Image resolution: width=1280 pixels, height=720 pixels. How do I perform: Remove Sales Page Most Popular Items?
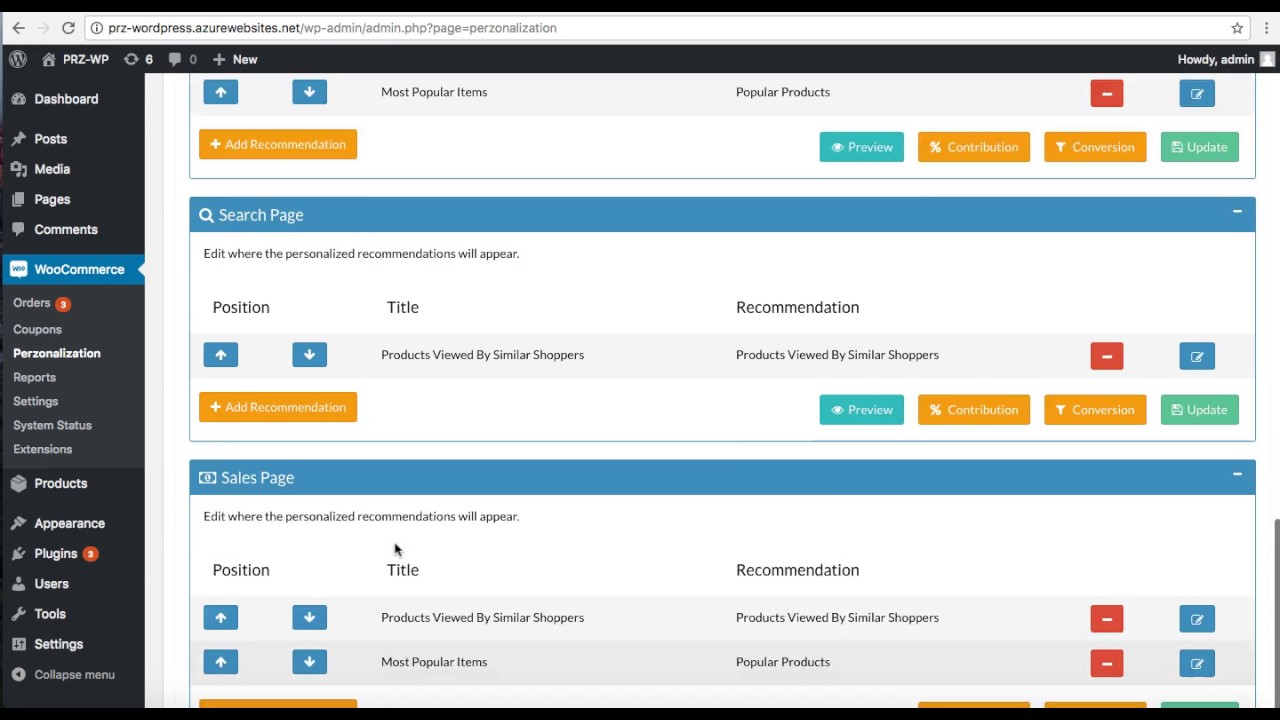(x=1107, y=664)
